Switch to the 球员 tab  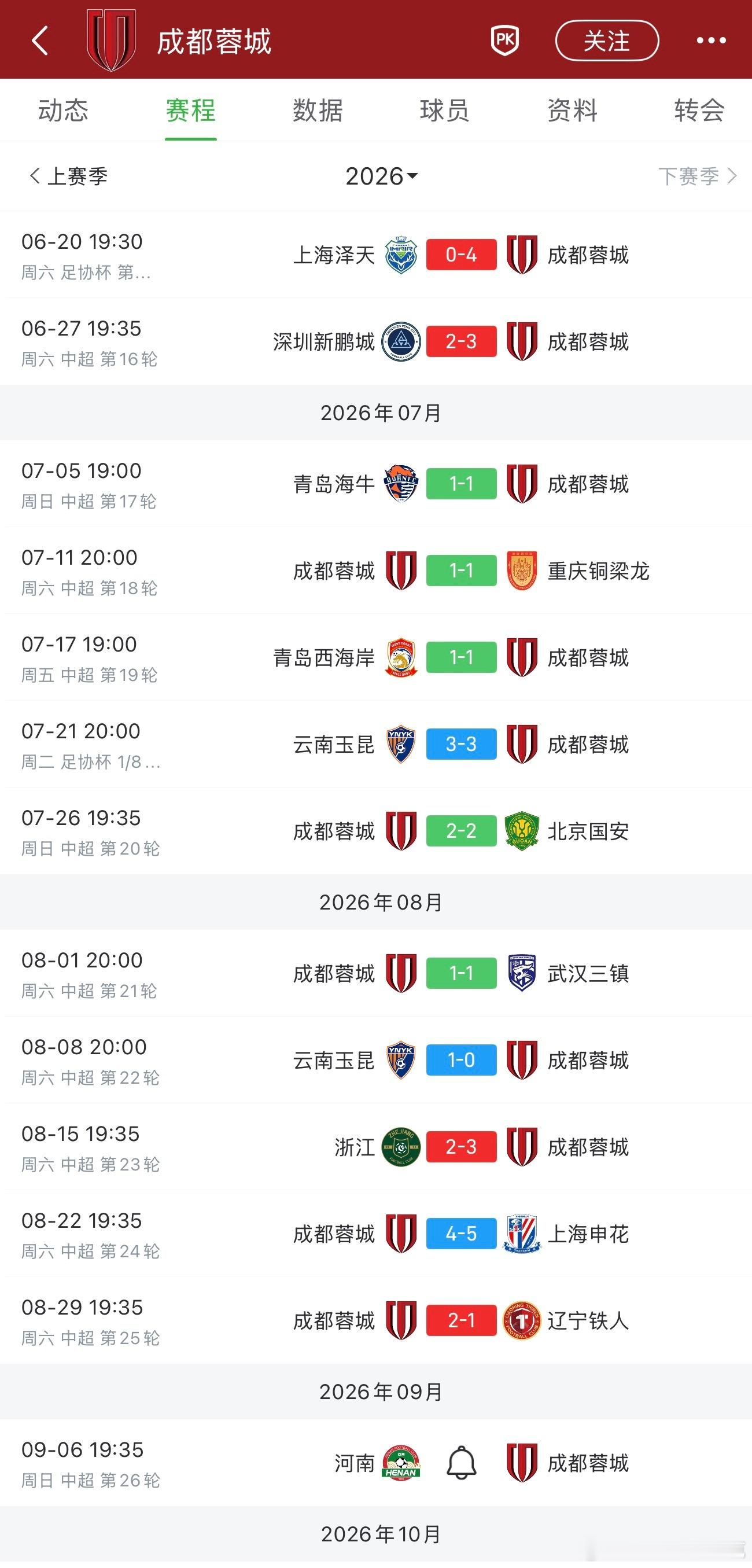coord(445,111)
